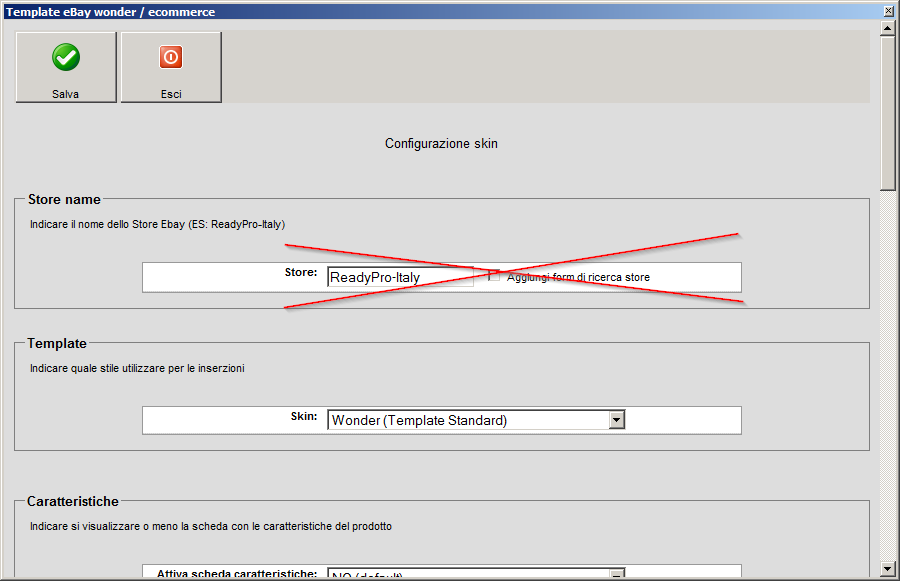This screenshot has height=581, width=900.
Task: Click 'Indicare il nome dello Store Ebay' text
Action: click(157, 224)
